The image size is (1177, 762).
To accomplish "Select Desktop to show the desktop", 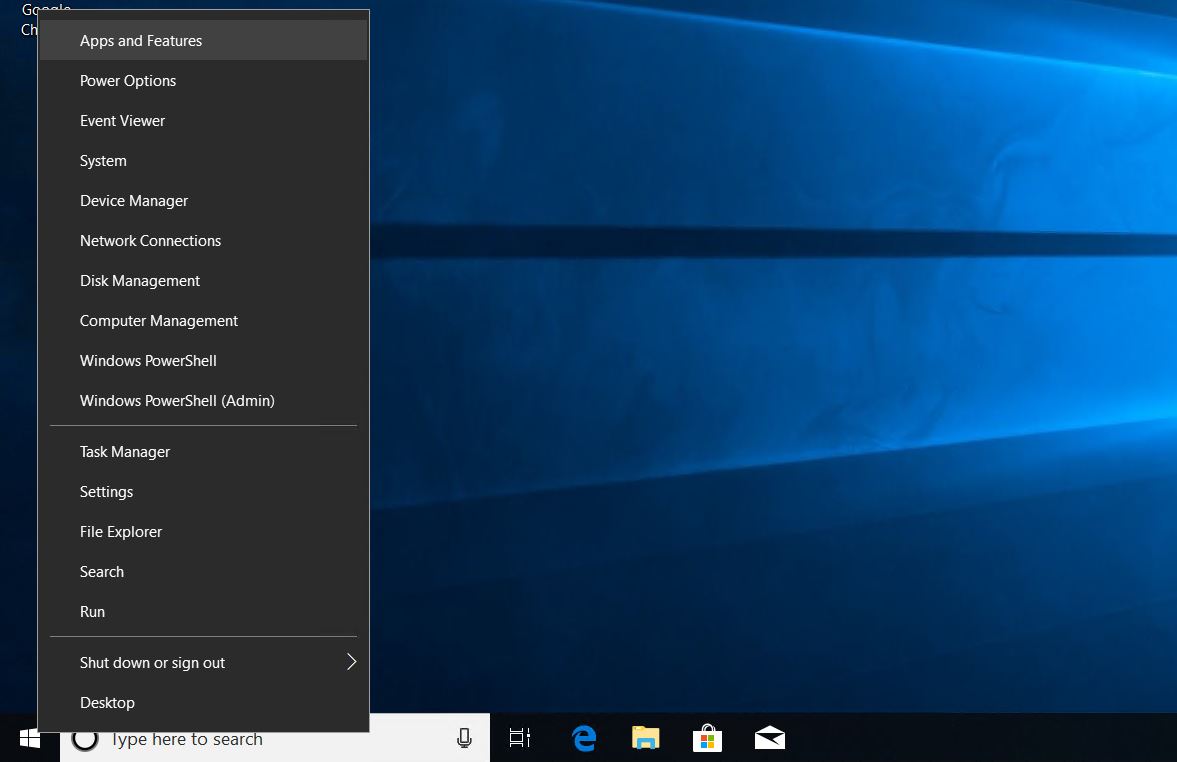I will [x=107, y=702].
